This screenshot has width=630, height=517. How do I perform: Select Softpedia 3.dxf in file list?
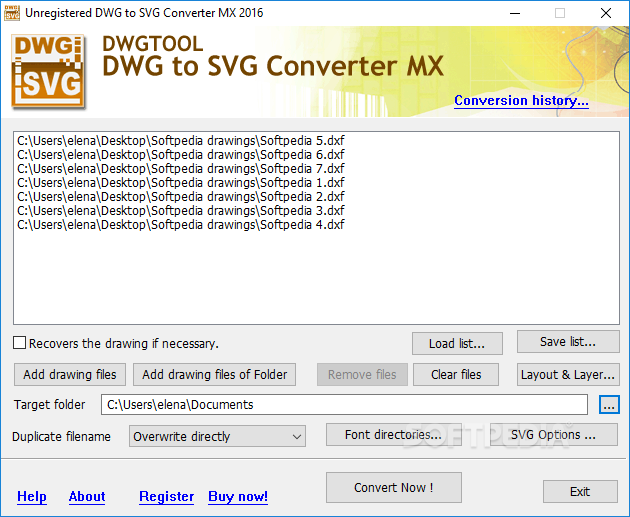click(181, 210)
